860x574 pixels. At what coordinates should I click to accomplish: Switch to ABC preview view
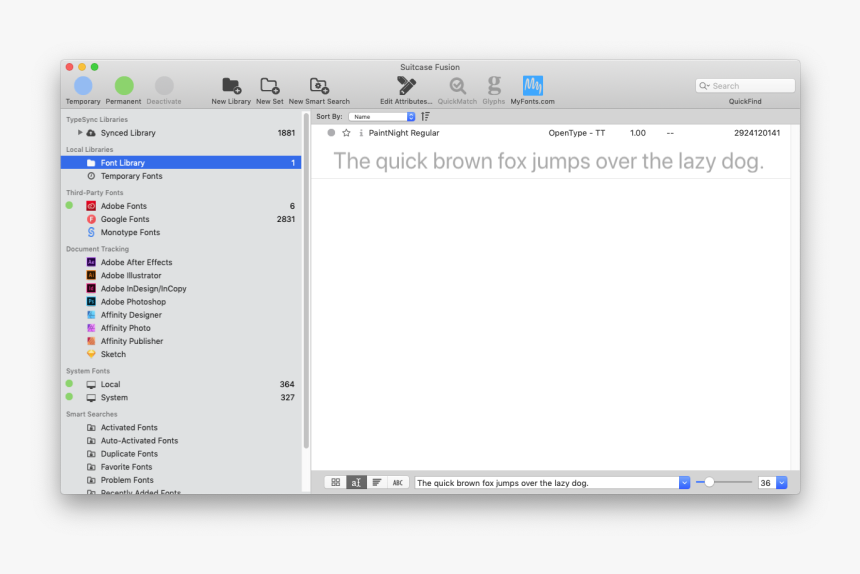coord(398,482)
